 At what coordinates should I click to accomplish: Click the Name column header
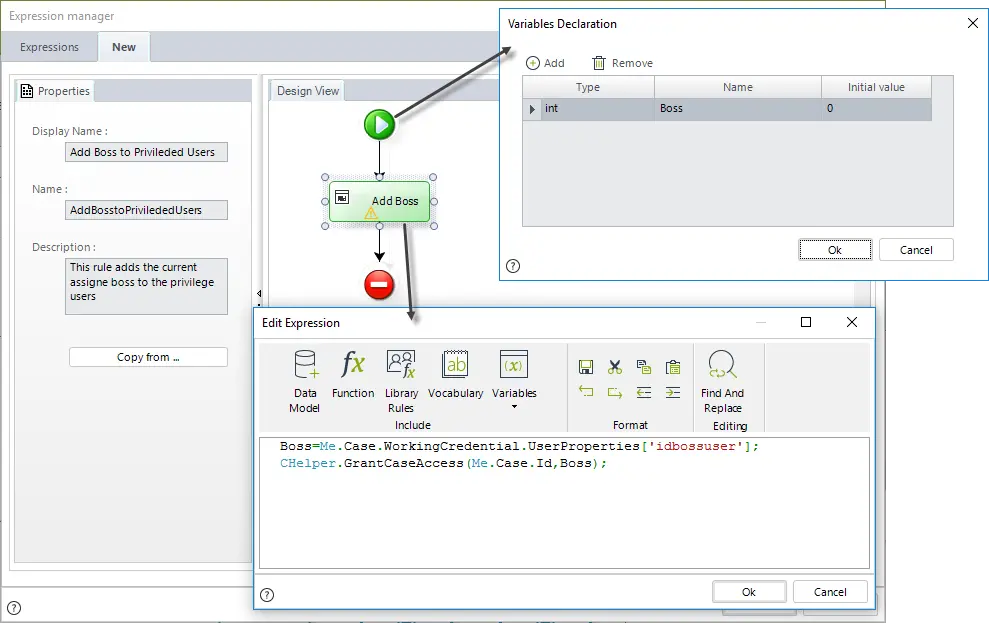click(x=738, y=87)
